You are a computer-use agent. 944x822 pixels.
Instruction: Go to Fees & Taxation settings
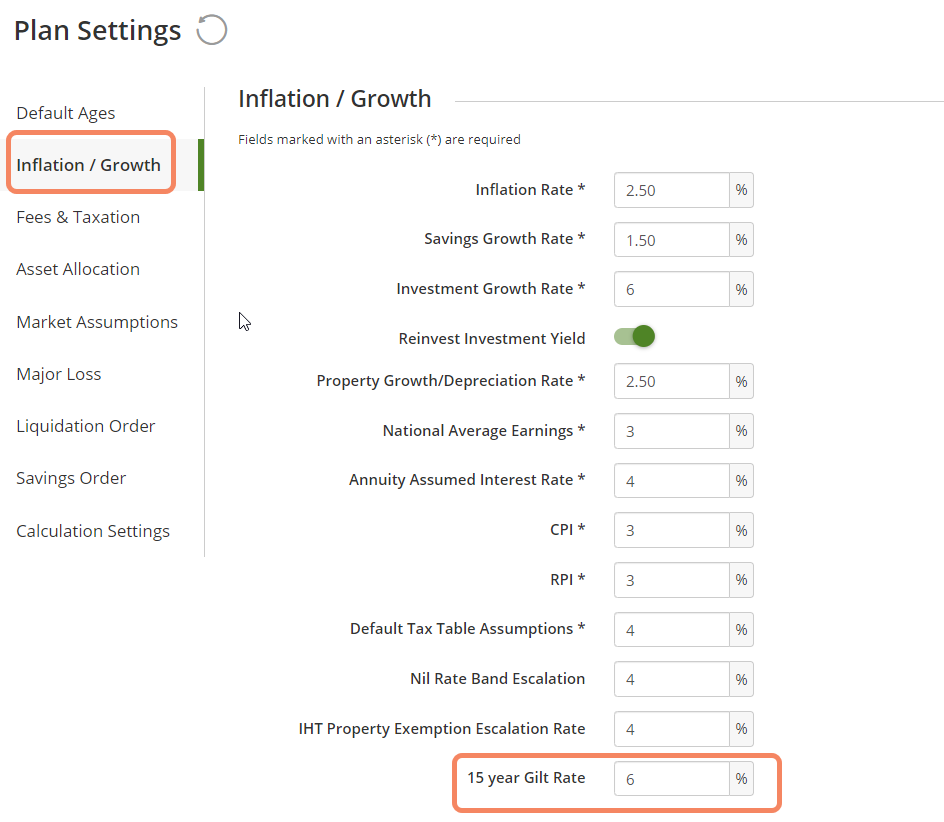(x=78, y=217)
